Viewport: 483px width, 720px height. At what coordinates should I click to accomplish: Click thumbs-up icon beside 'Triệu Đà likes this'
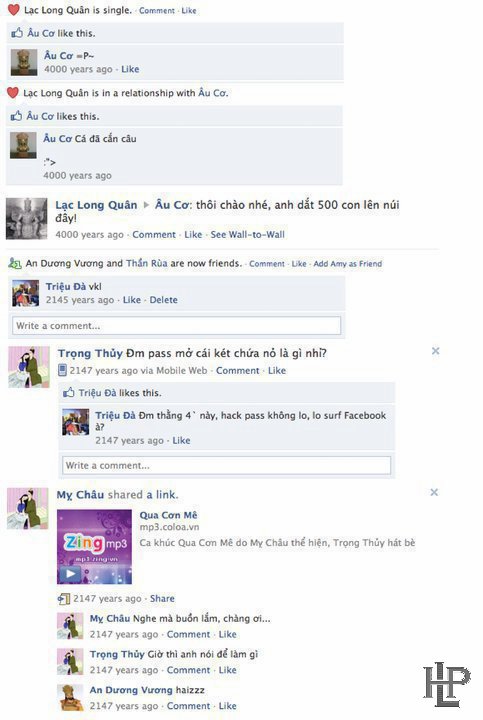68,393
